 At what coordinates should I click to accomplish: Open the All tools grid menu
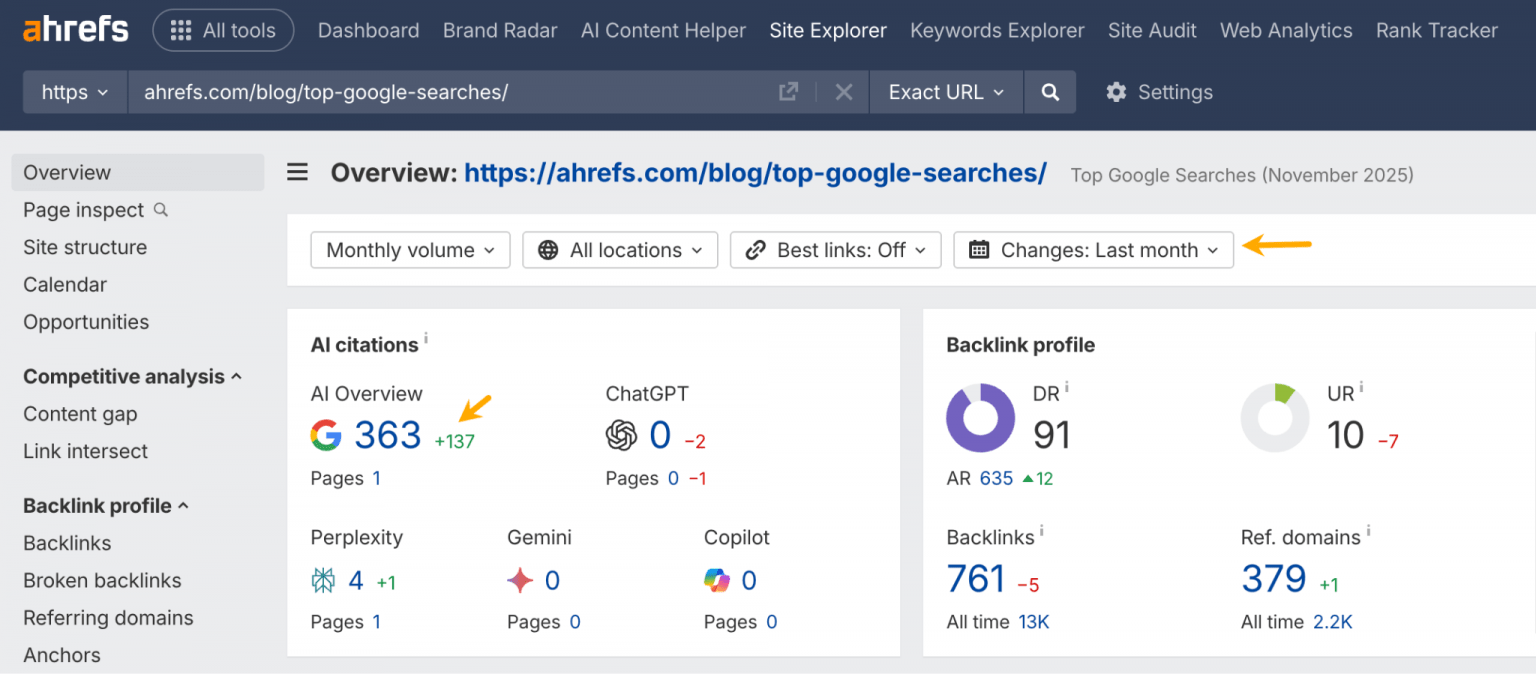223,31
